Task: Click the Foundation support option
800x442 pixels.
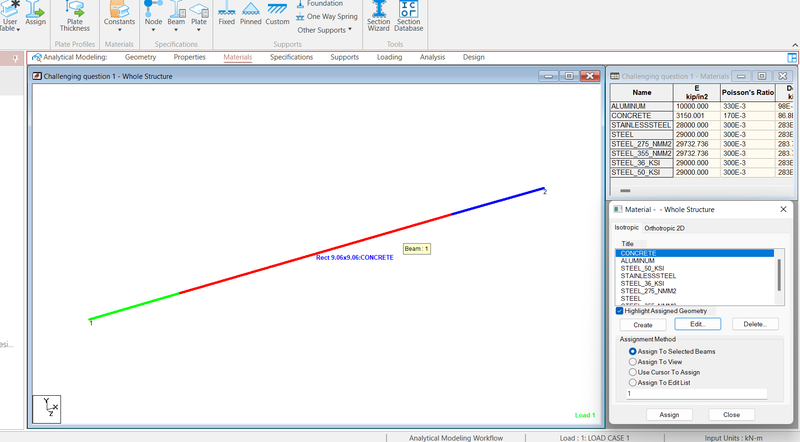Action: (x=319, y=4)
